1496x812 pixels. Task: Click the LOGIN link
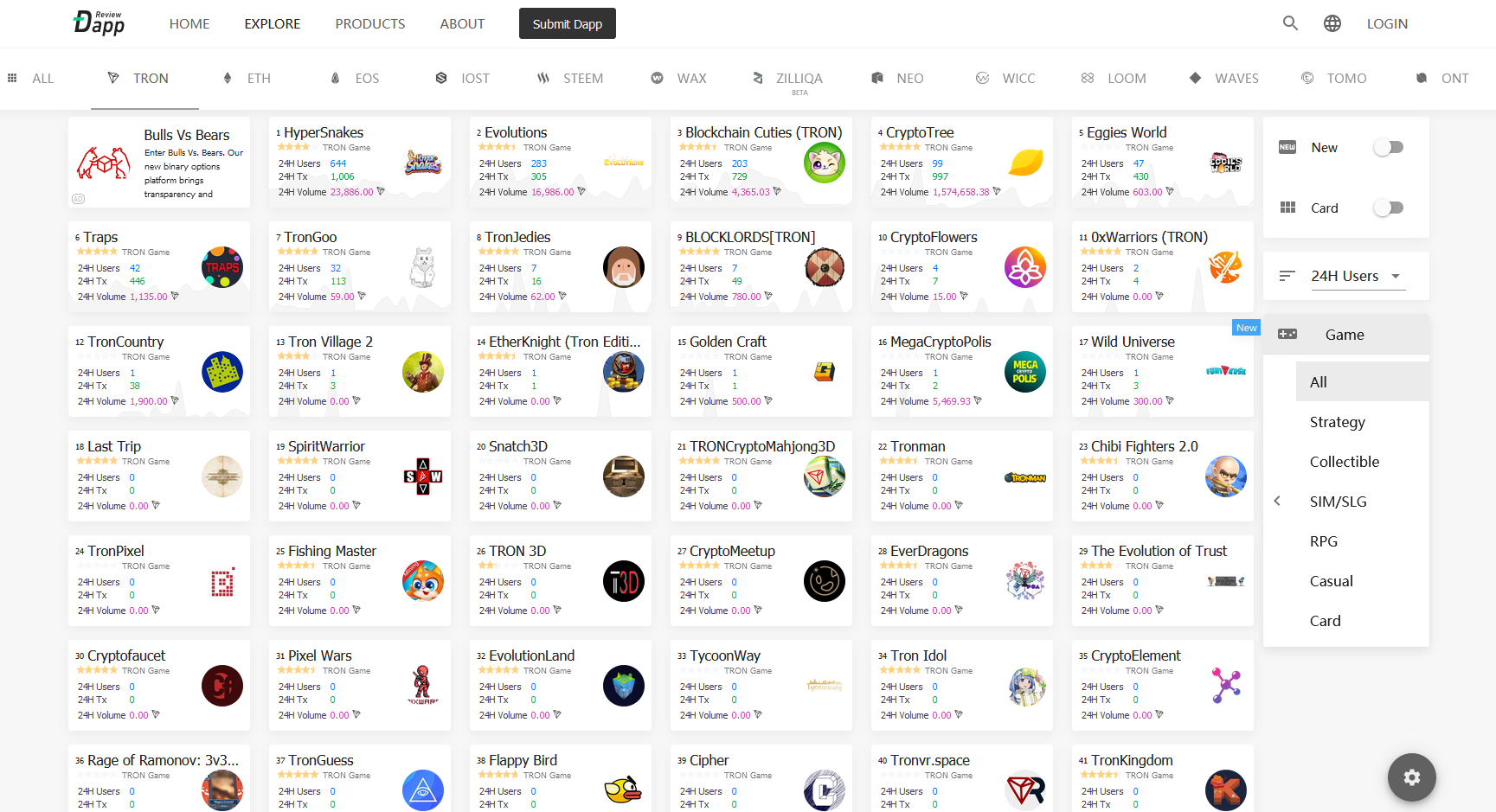1387,24
